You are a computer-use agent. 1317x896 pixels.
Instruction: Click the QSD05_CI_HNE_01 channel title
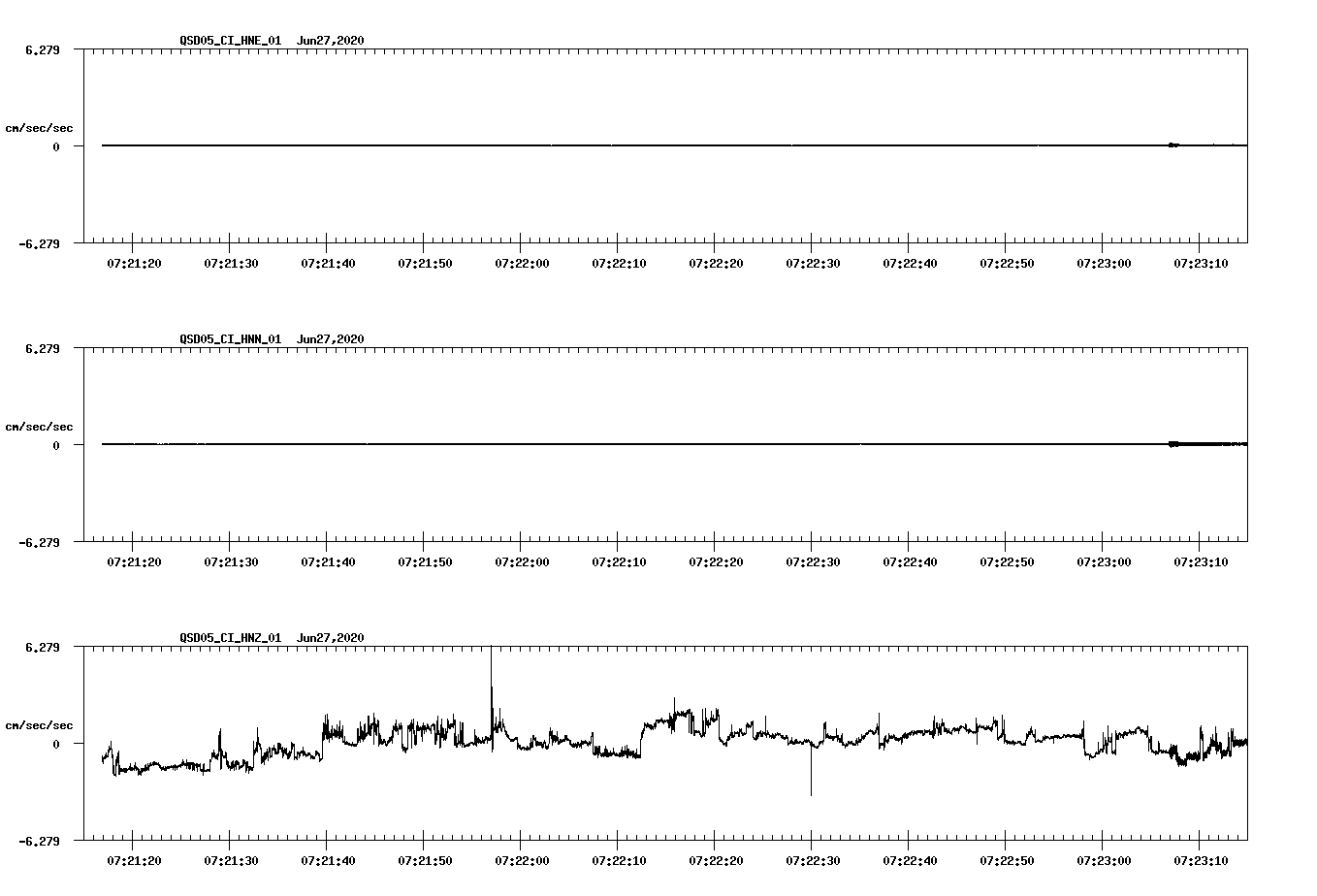coord(231,41)
